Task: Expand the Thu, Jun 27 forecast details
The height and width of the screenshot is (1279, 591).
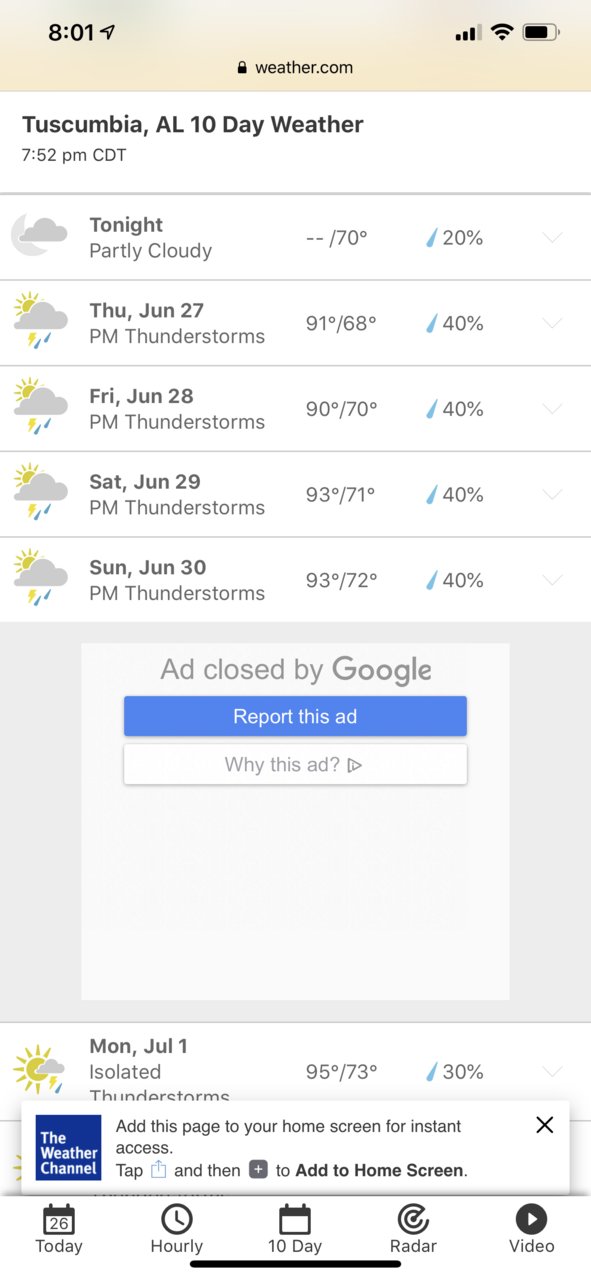Action: click(552, 323)
